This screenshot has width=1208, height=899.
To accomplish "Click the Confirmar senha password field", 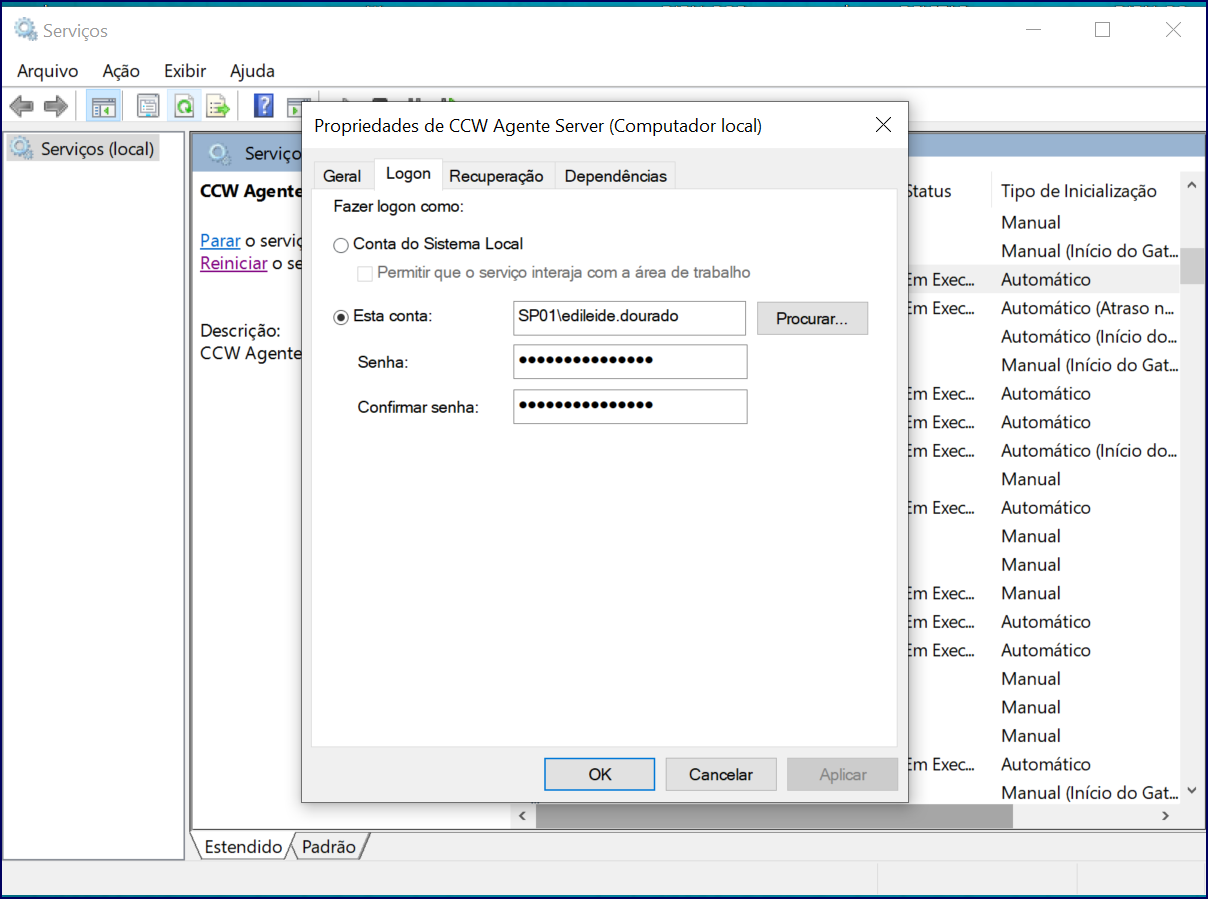I will click(630, 407).
